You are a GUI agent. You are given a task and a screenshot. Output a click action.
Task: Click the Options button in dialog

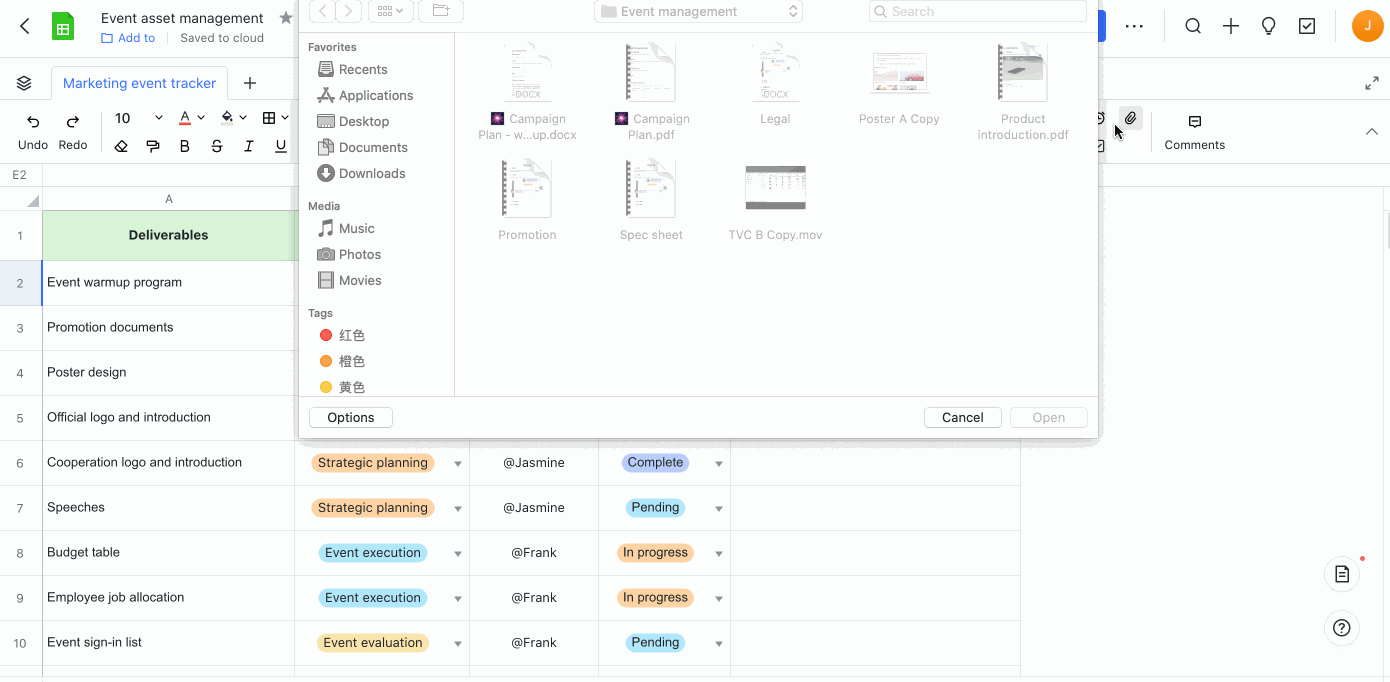(351, 417)
